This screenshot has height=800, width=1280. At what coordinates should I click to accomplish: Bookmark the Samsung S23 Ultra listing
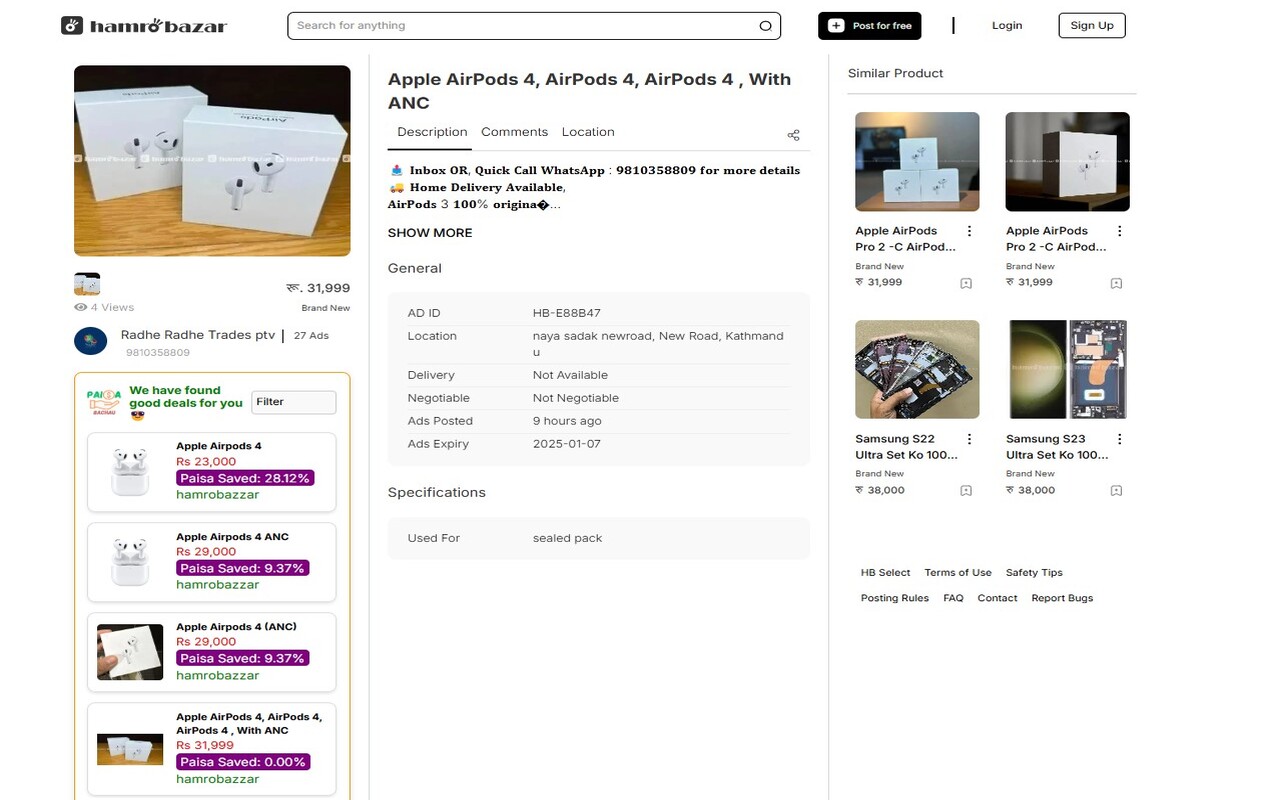click(1115, 491)
